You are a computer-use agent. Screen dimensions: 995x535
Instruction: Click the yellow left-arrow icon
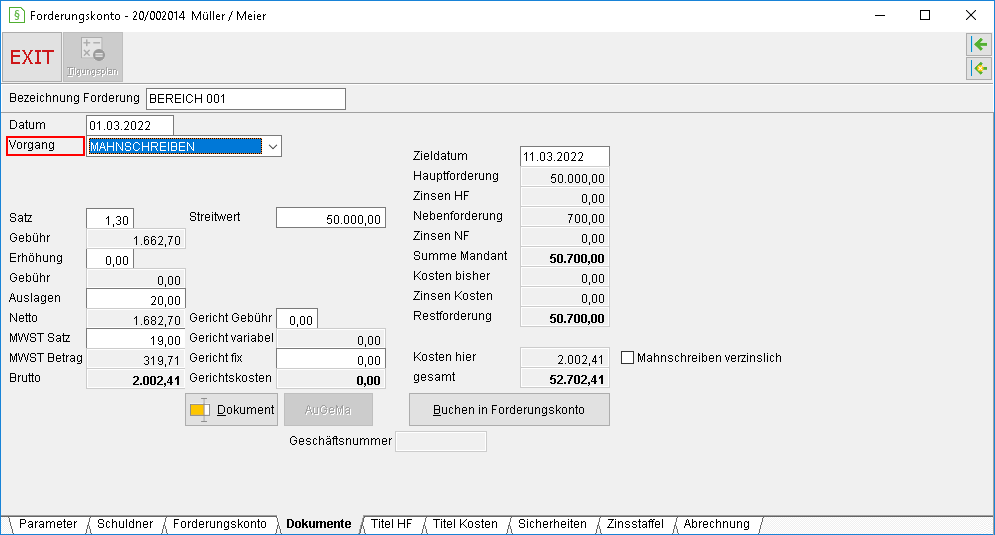(x=979, y=68)
